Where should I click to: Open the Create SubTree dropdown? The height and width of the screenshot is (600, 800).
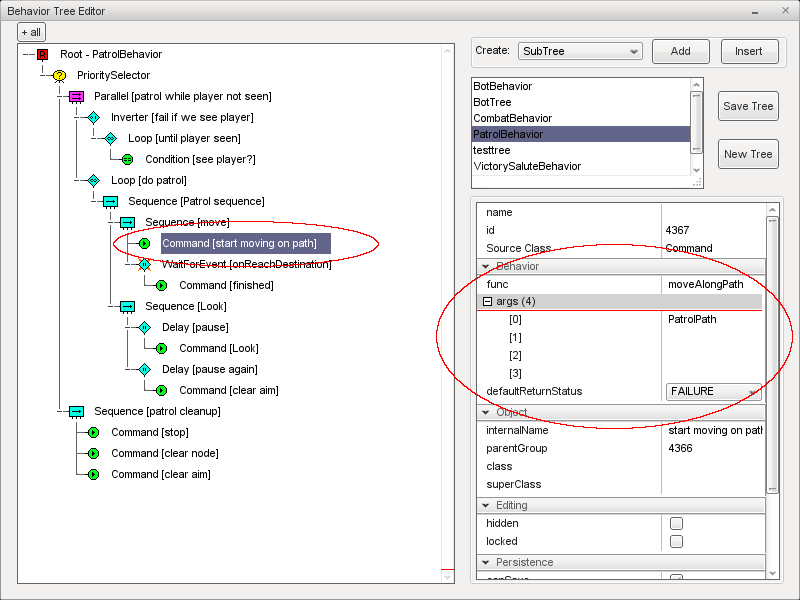click(580, 51)
